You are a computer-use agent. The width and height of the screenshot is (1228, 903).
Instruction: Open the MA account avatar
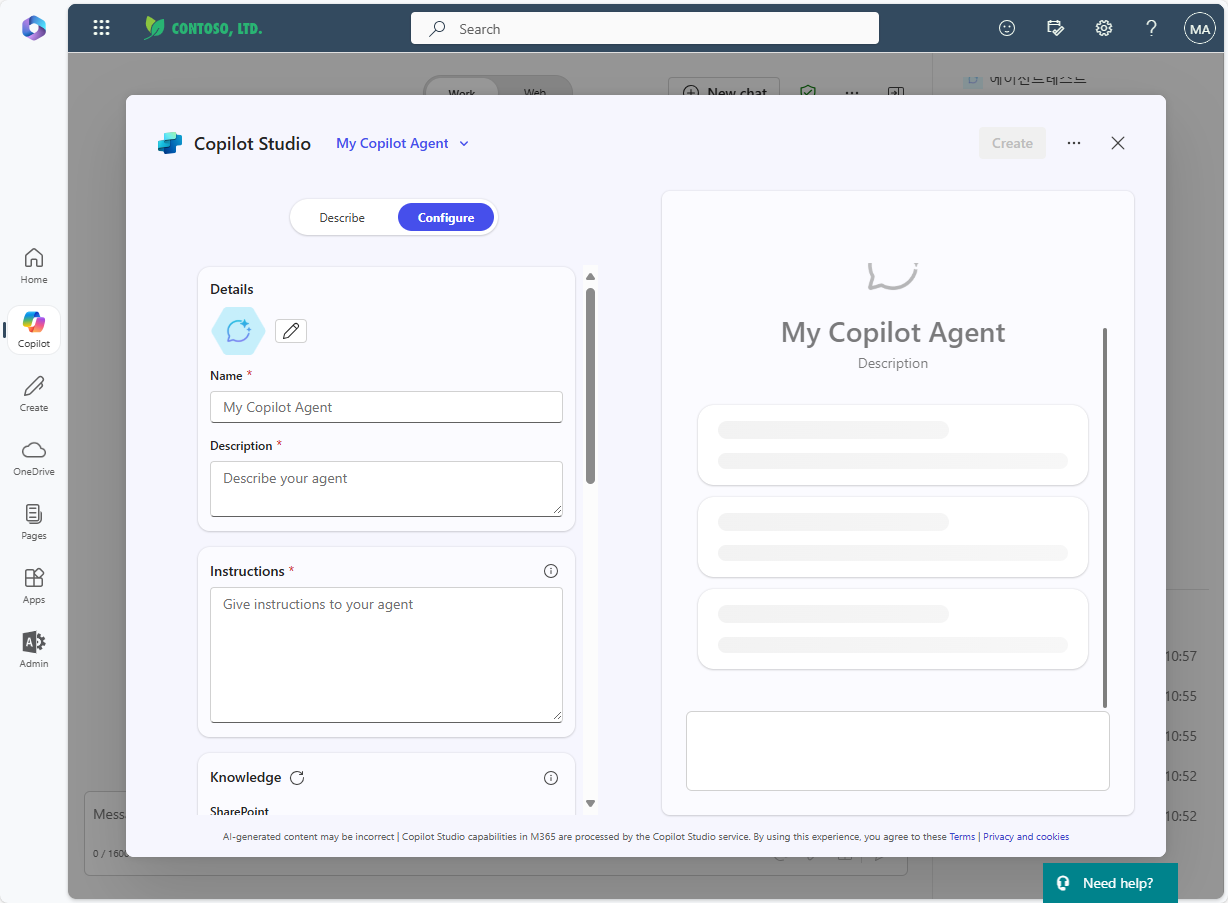coord(1200,29)
